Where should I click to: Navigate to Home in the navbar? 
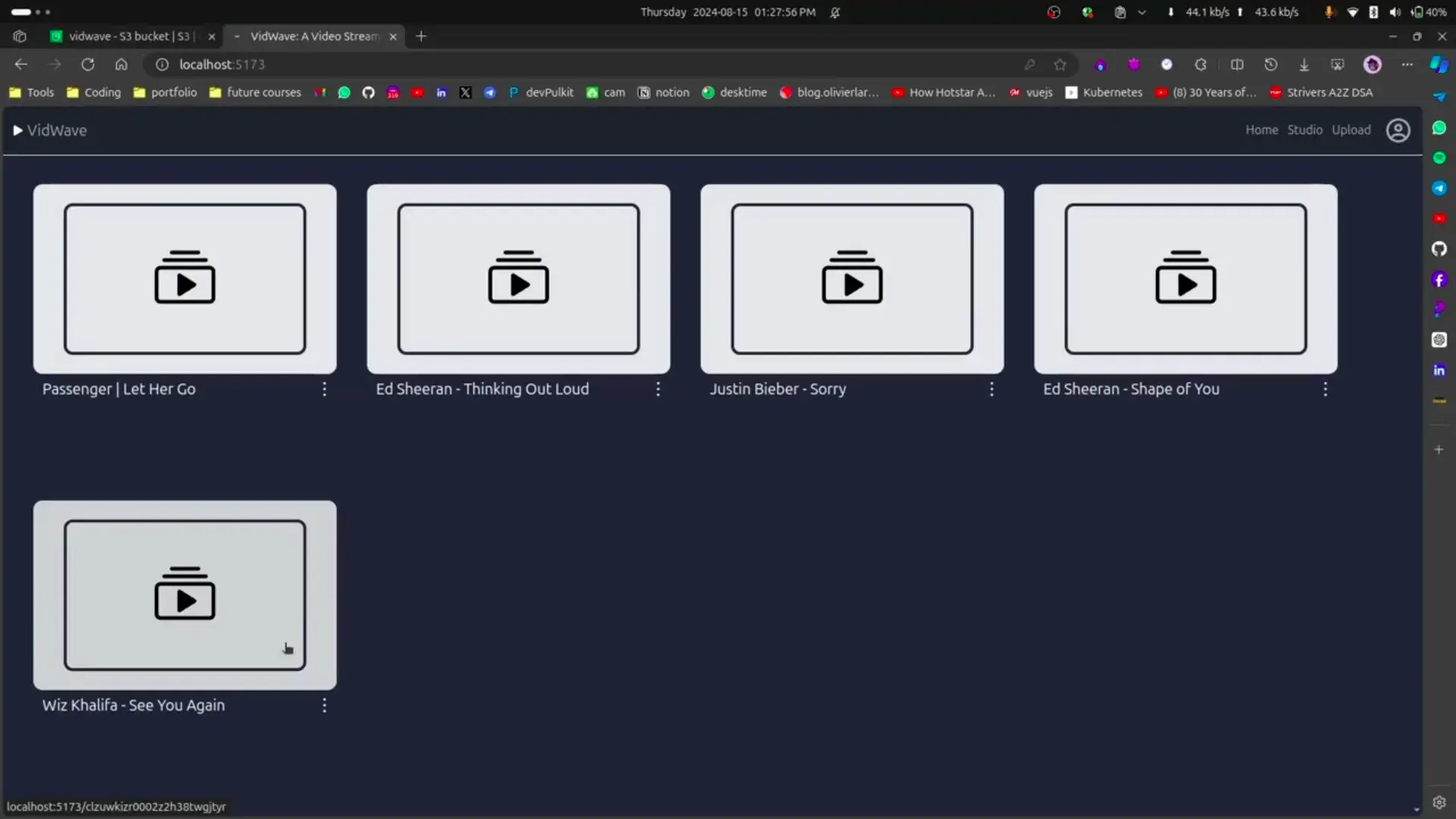[1261, 130]
